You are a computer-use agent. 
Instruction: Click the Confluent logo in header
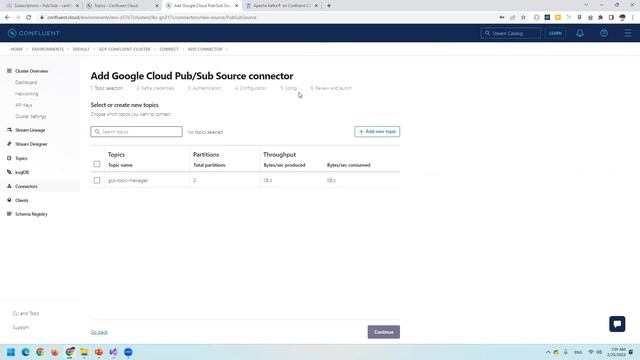click(x=34, y=33)
